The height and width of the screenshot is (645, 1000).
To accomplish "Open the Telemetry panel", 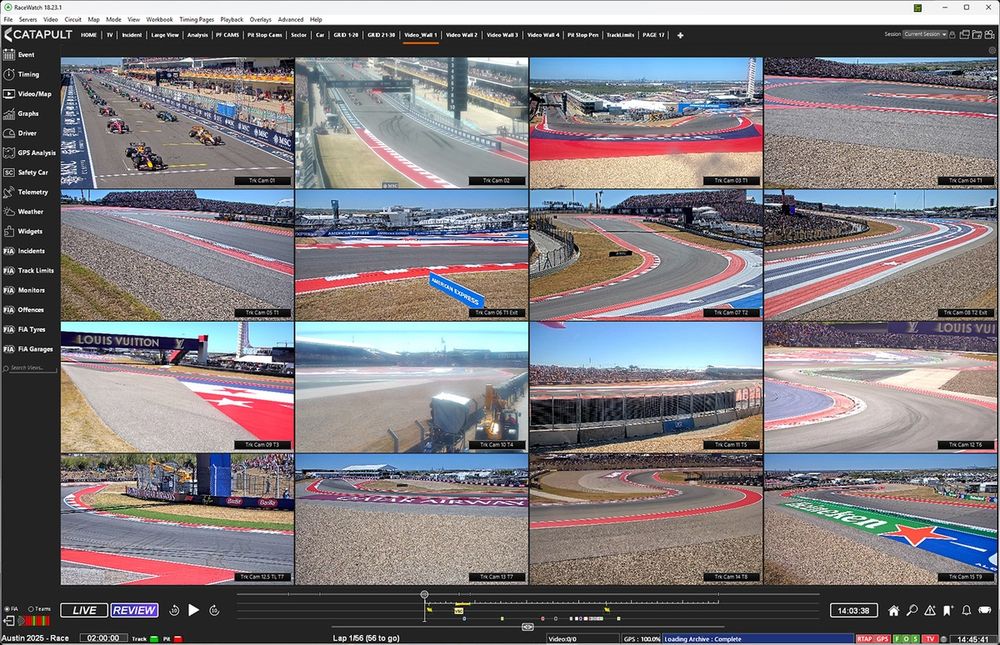I will pyautogui.click(x=30, y=192).
